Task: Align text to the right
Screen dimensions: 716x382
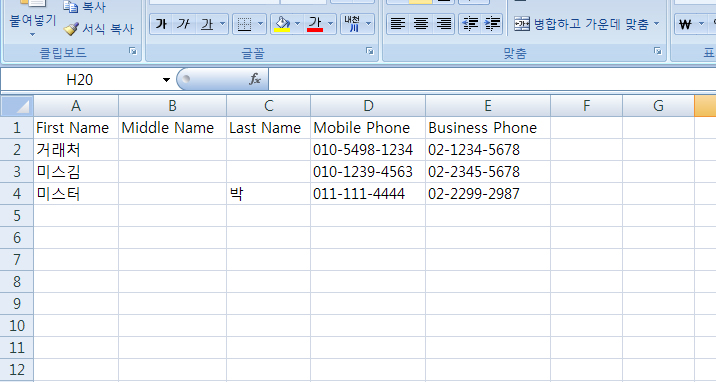Action: point(443,24)
